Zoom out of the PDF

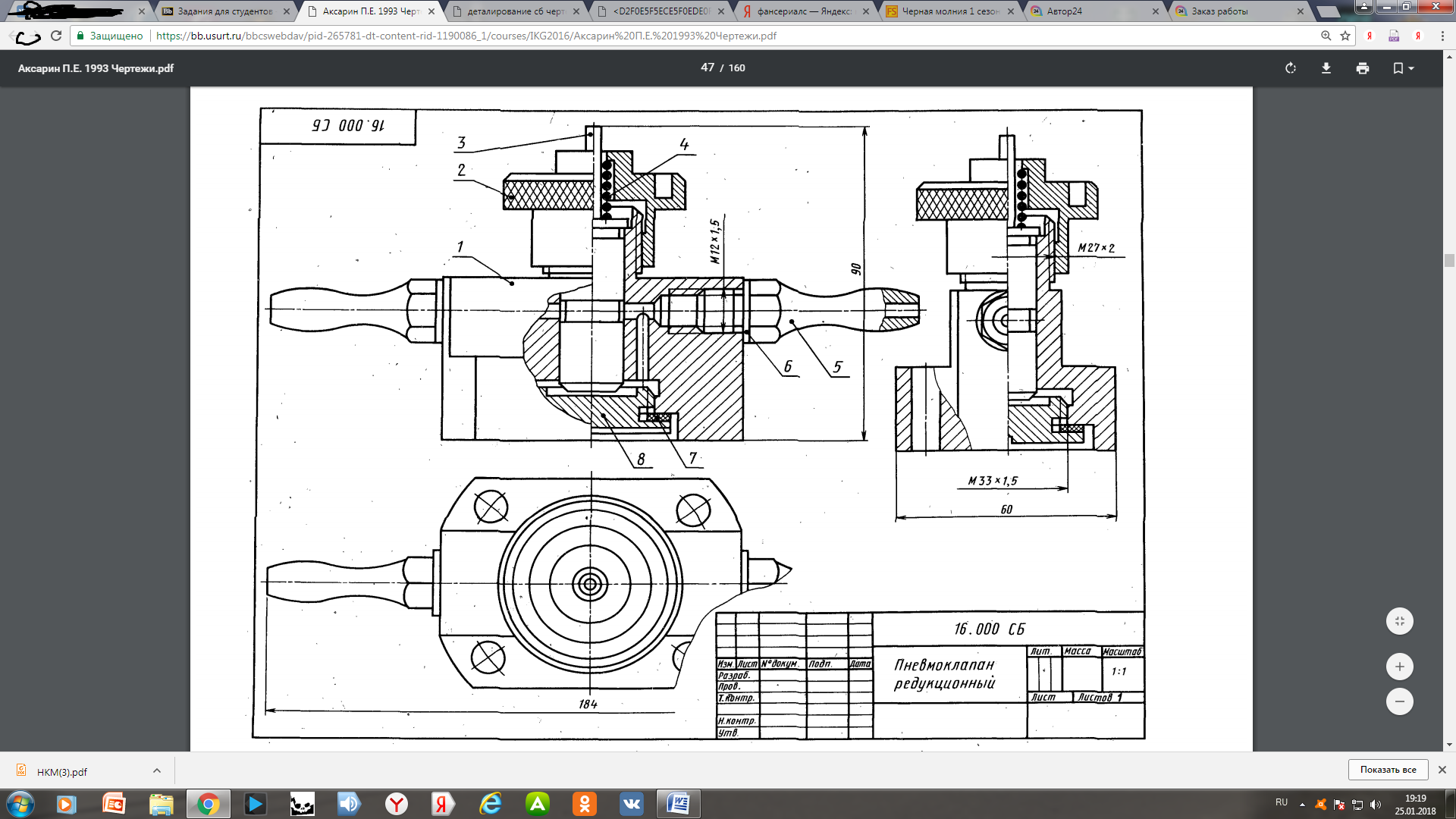(x=1400, y=701)
